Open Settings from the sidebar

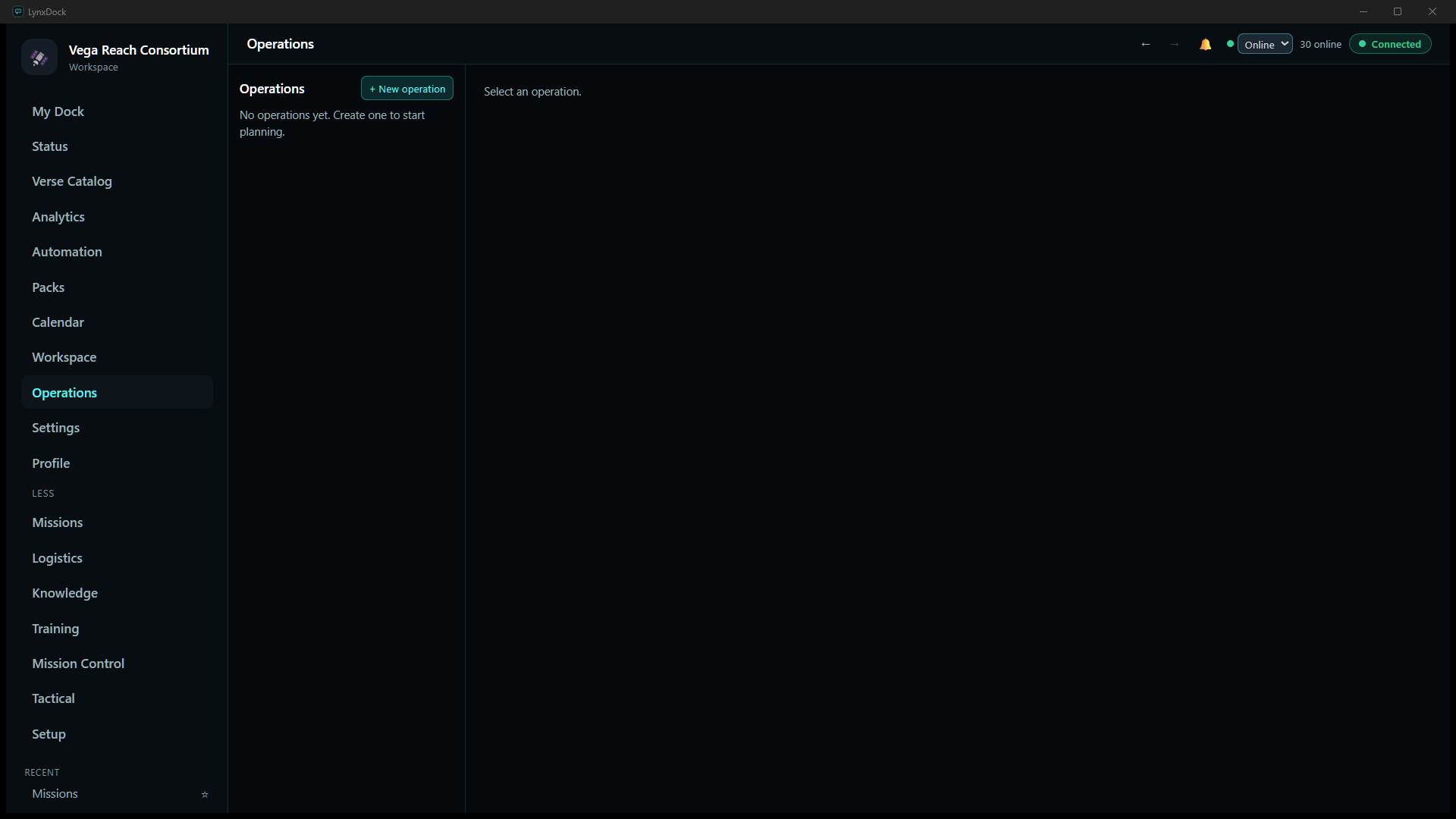coord(117,428)
